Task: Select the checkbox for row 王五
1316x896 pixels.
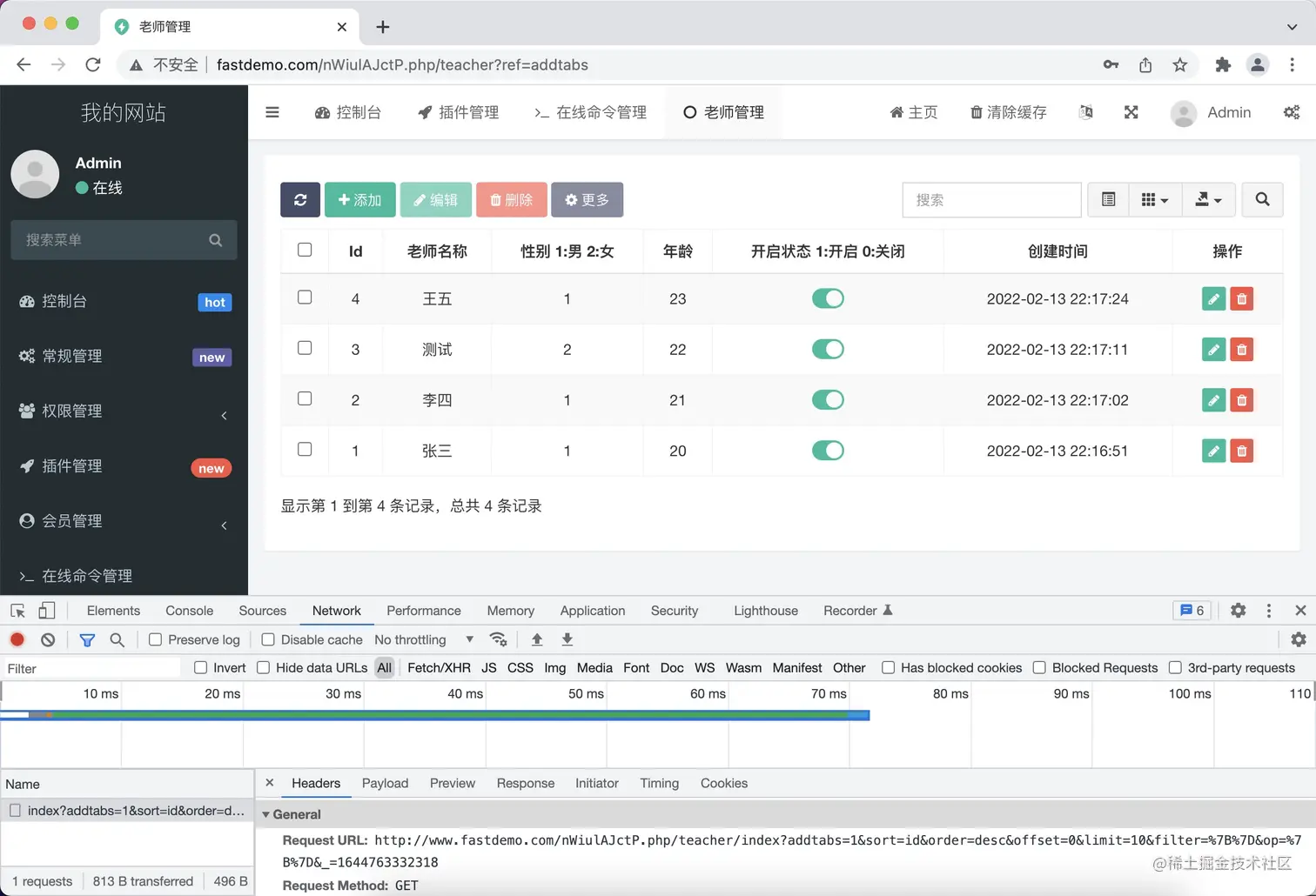Action: 305,298
